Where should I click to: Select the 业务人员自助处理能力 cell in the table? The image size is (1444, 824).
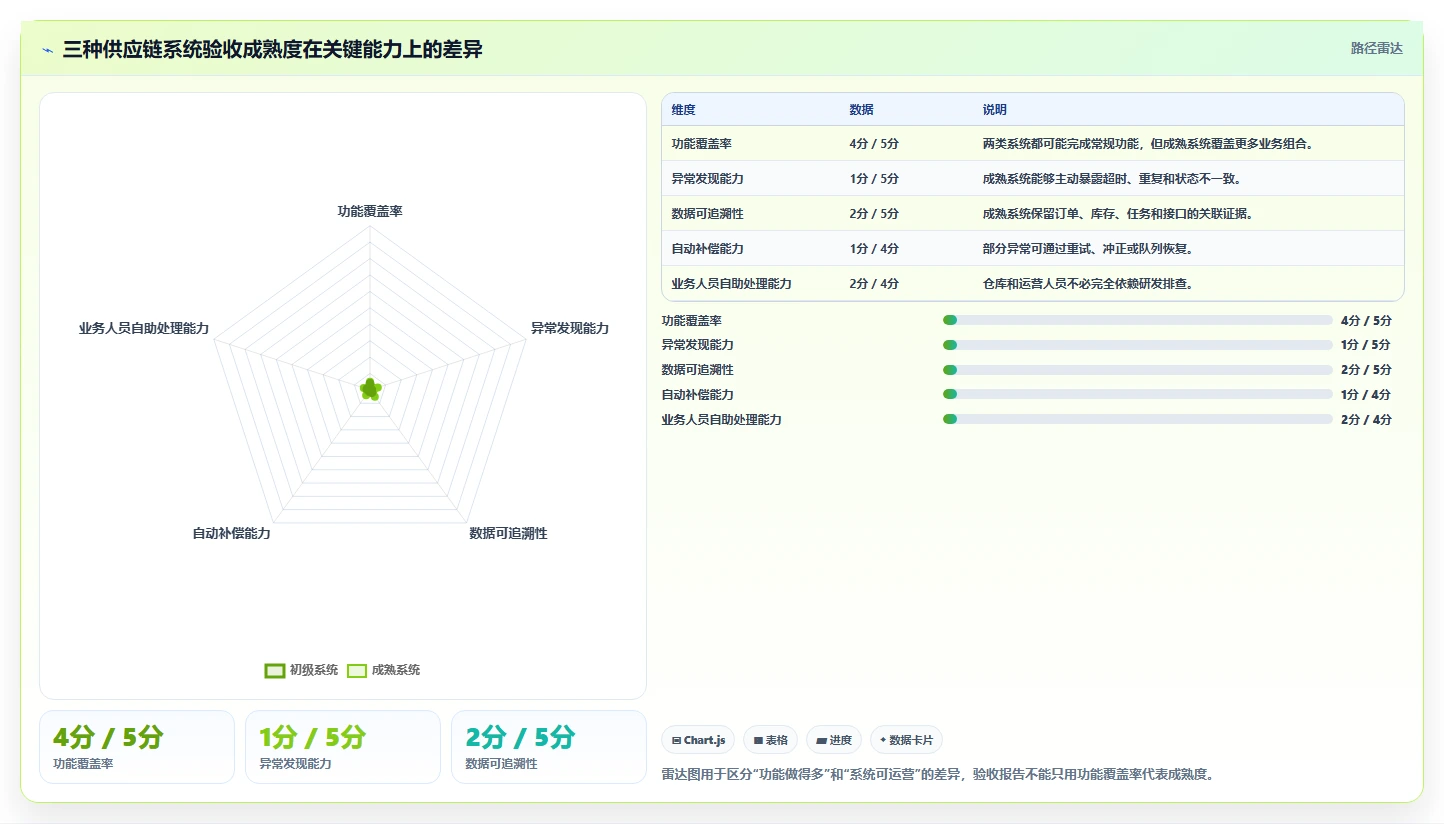[x=750, y=283]
